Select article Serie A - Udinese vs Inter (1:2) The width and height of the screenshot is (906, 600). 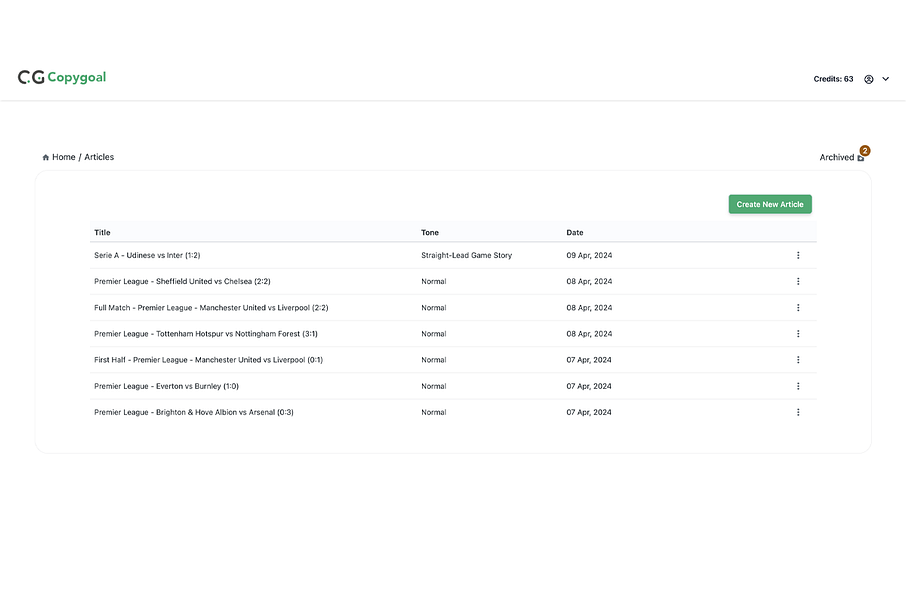tap(147, 255)
